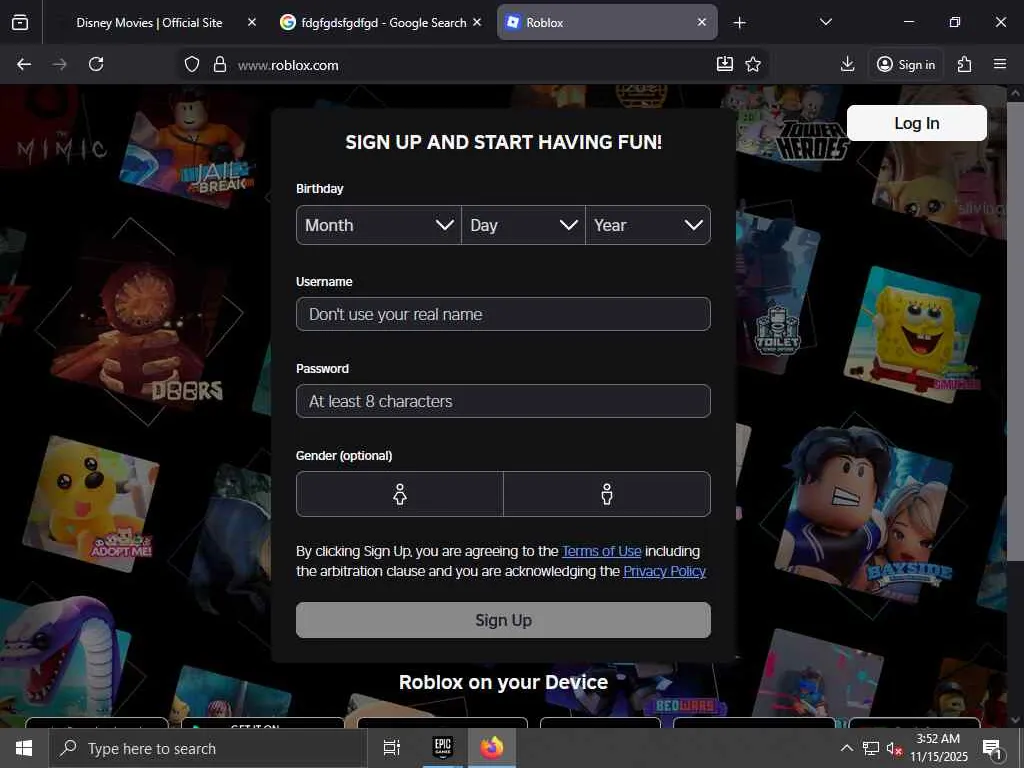
Task: Go back to previous page
Action: click(24, 64)
